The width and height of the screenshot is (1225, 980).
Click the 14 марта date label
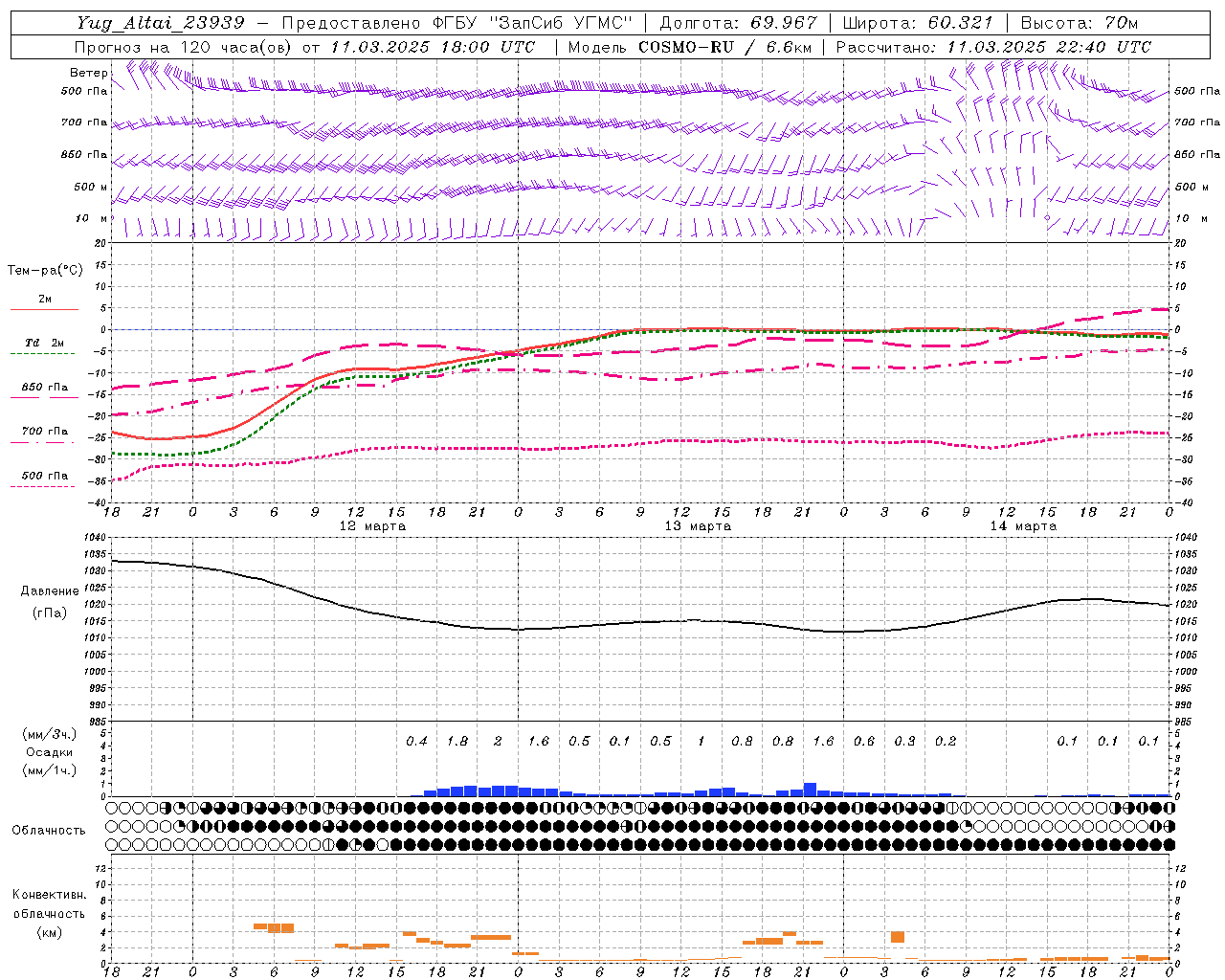(x=1023, y=526)
